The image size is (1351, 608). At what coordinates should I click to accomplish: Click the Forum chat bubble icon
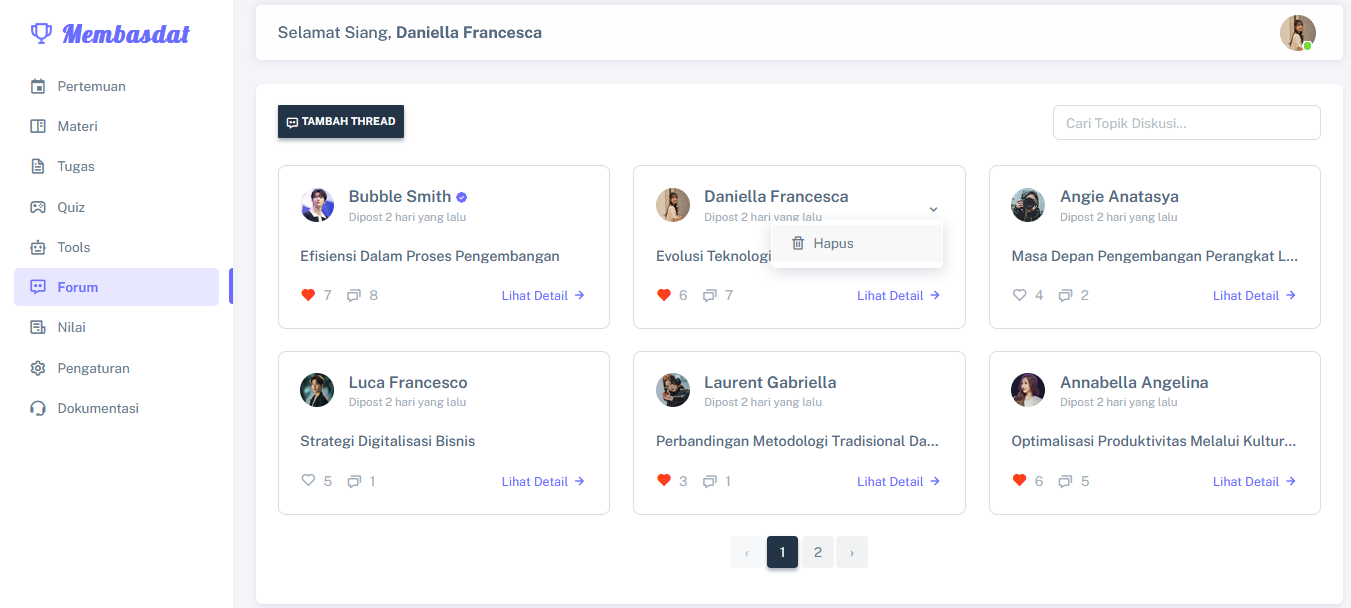(38, 287)
